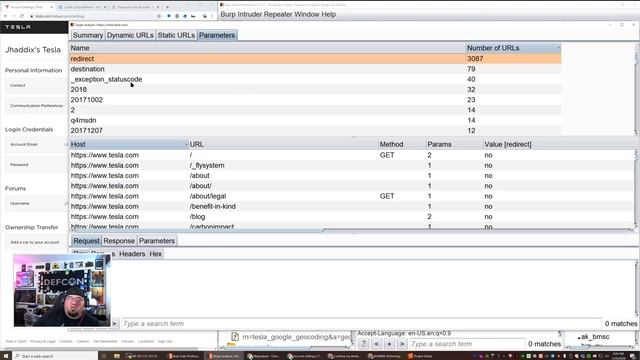Select the /_flysystem URL row
The height and width of the screenshot is (360, 640).
(351, 165)
